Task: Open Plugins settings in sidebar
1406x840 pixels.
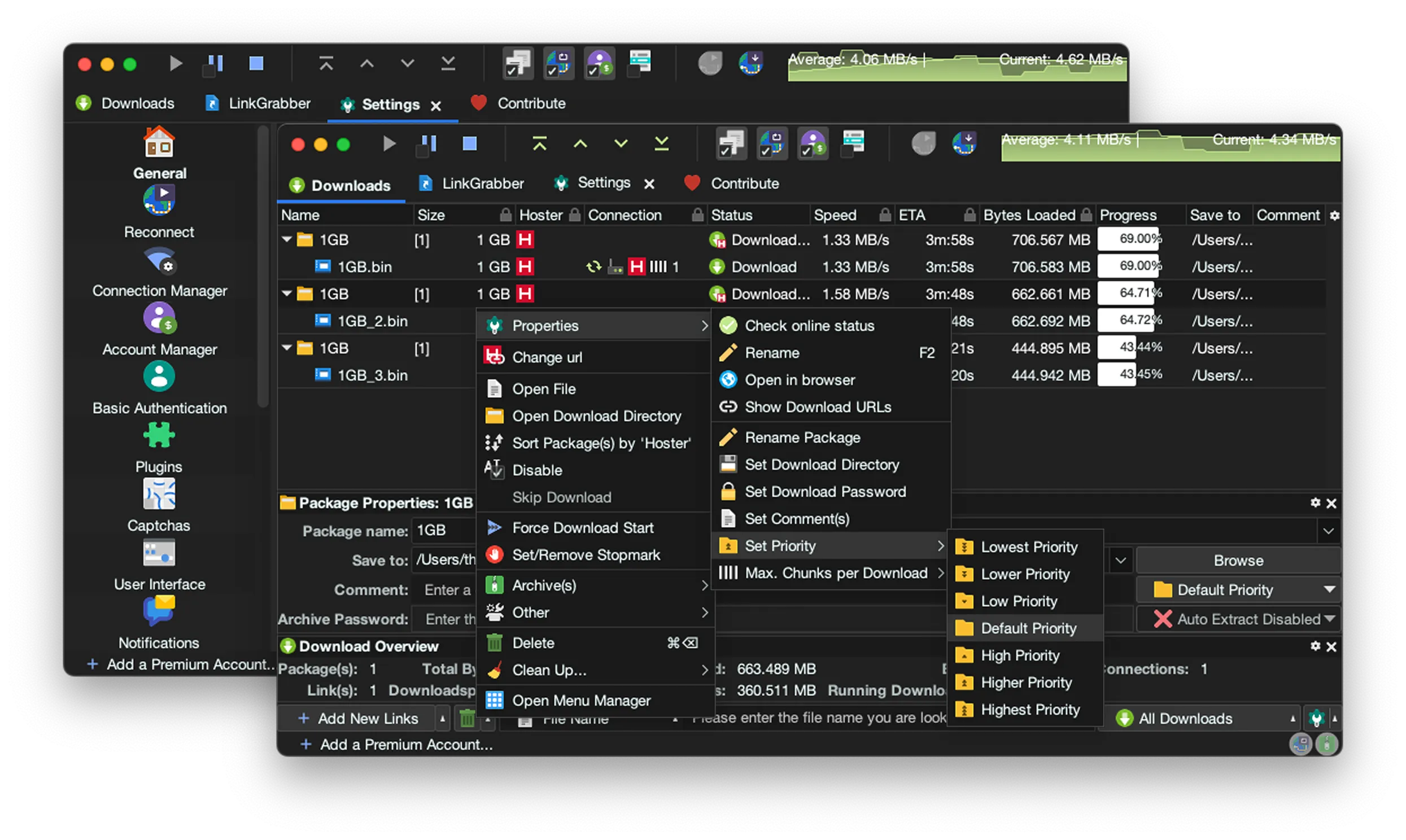Action: [x=159, y=447]
